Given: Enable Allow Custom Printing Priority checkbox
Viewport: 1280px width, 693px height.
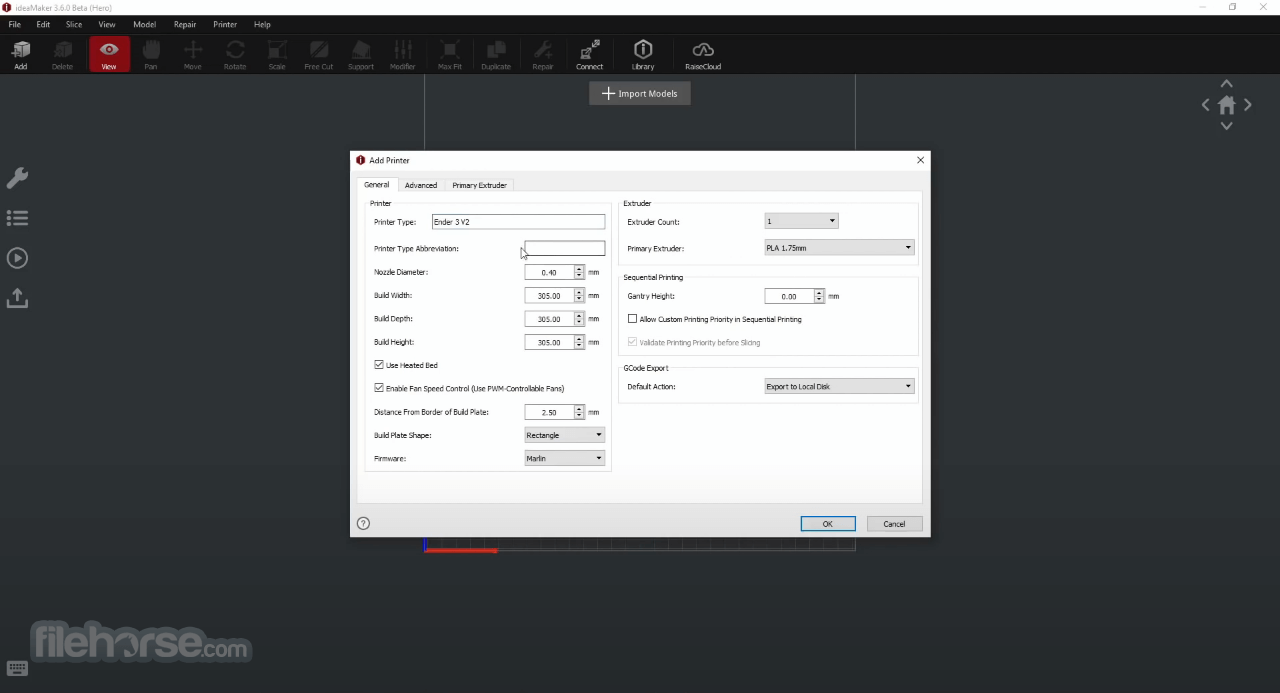Looking at the screenshot, I should 632,319.
